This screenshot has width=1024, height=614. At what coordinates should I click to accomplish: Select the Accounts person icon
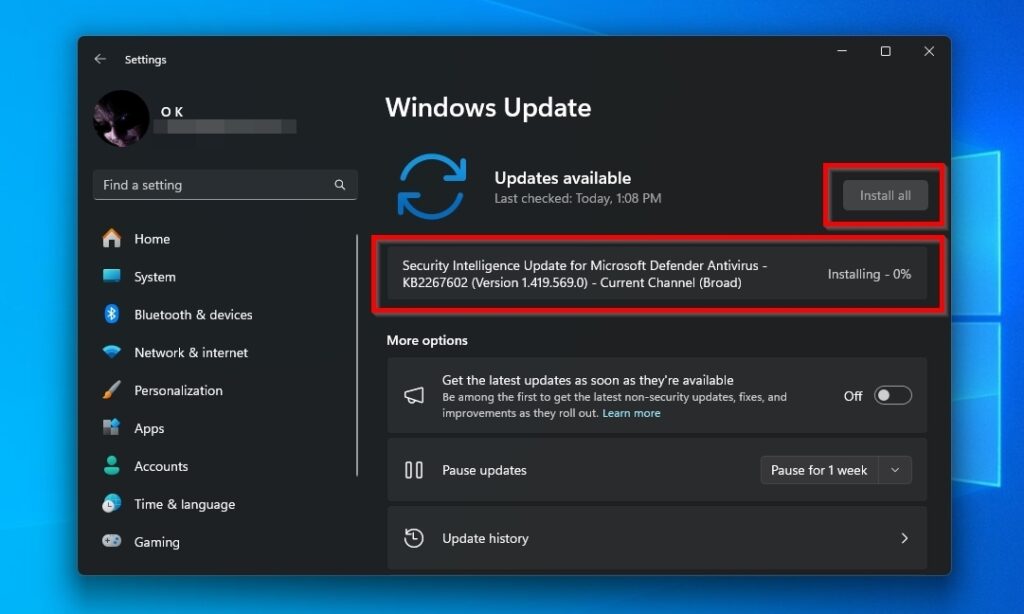coord(111,466)
